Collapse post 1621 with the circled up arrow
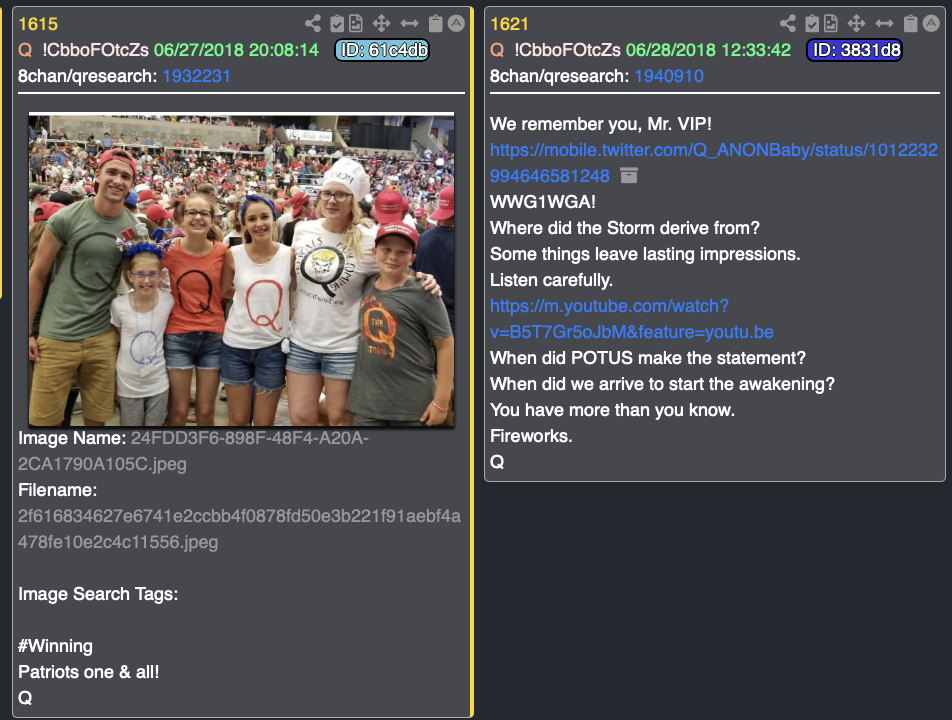Screen dimensions: 952x720 (931, 24)
